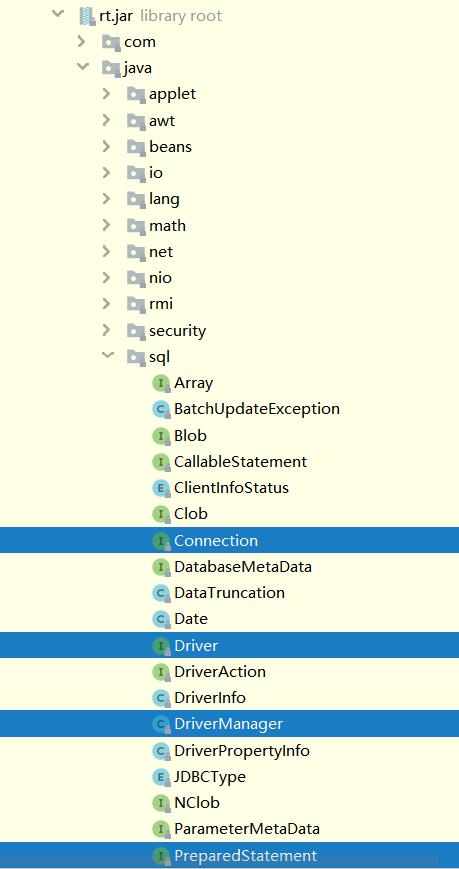Select the JDBCType enum row
Image resolution: width=459 pixels, height=869 pixels.
coord(230,776)
